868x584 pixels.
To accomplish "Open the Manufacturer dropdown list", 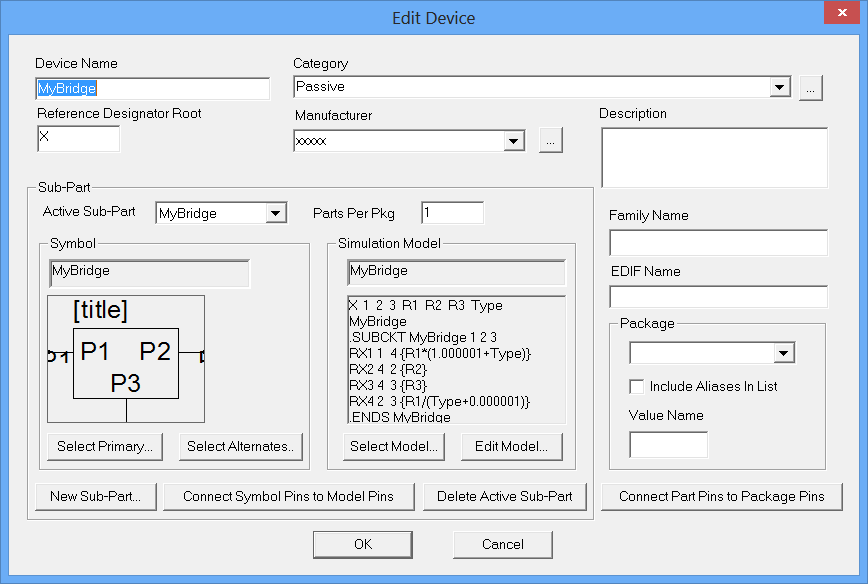I will tap(514, 141).
